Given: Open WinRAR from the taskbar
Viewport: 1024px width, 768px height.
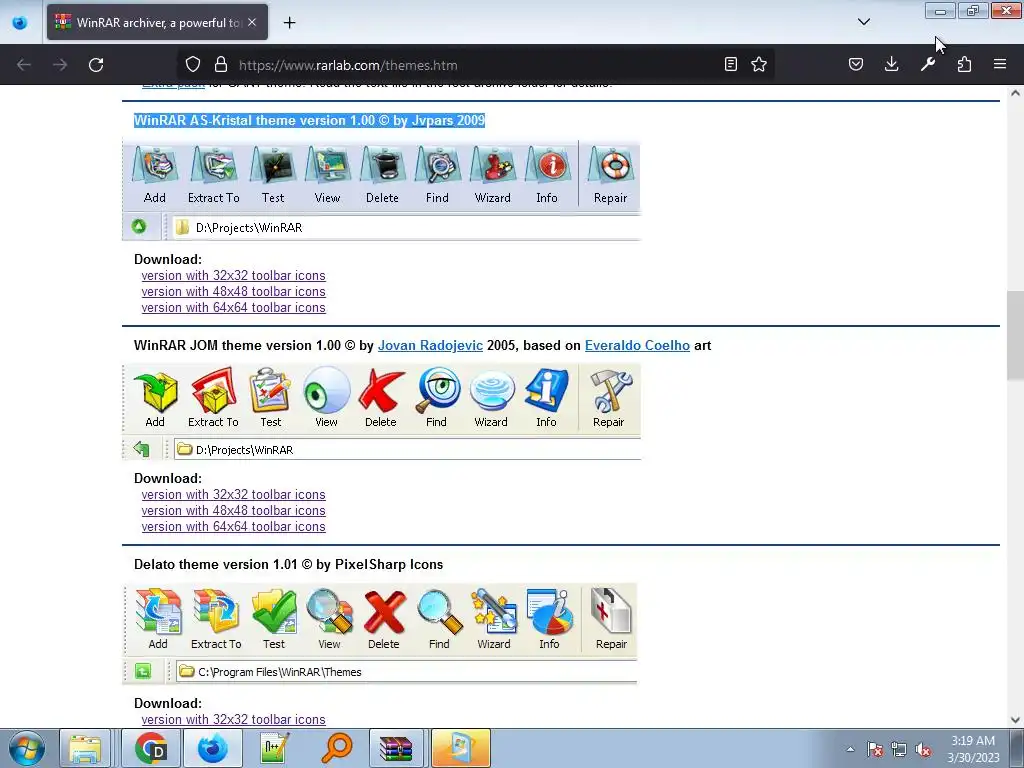Looking at the screenshot, I should click(396, 748).
